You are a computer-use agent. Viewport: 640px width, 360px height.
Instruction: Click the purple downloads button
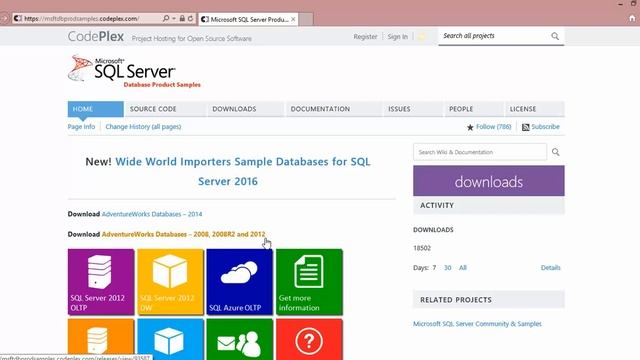coord(489,181)
